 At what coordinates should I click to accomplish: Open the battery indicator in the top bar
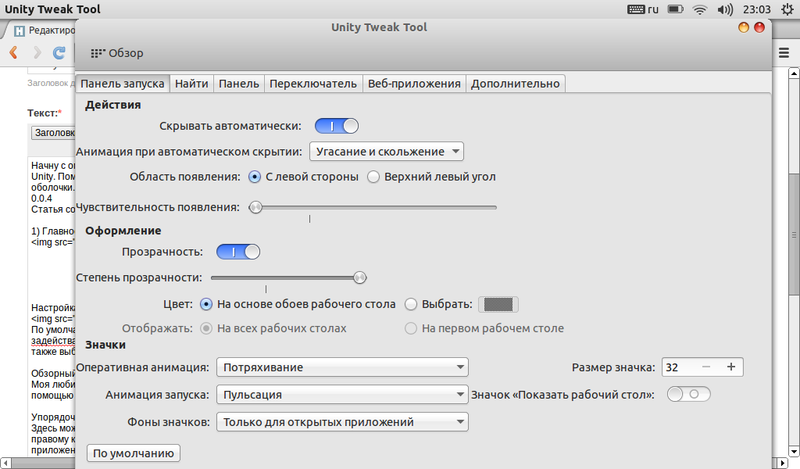(x=676, y=9)
